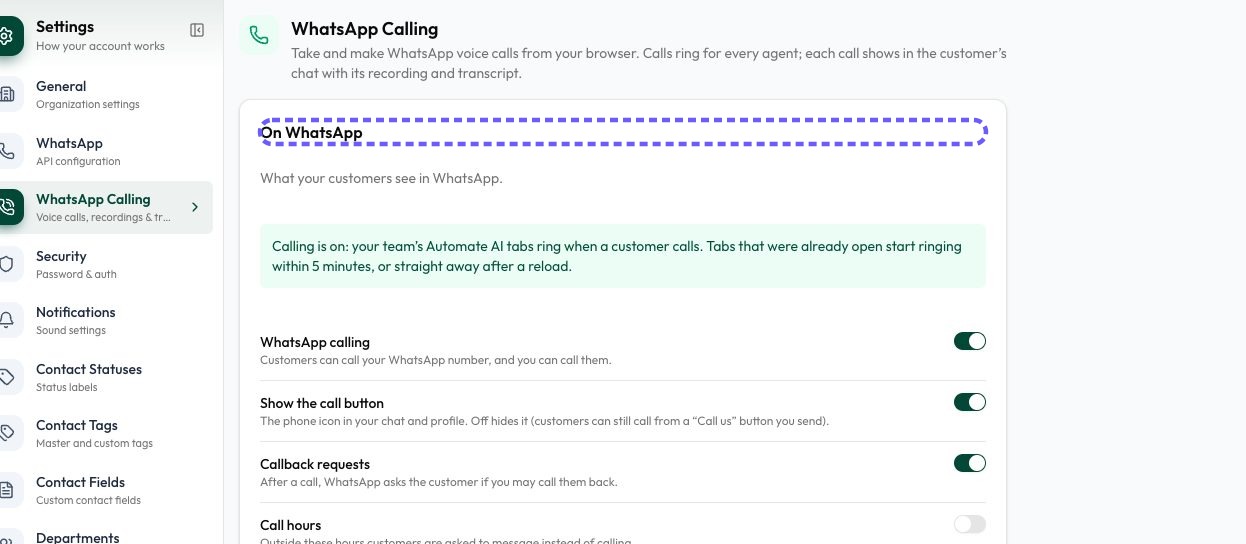Screen dimensions: 1246x544
Task: Click the Settings gear icon
Action: point(8,36)
